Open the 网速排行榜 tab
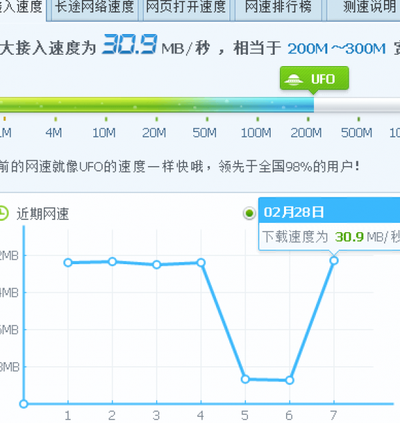 pos(278,7)
